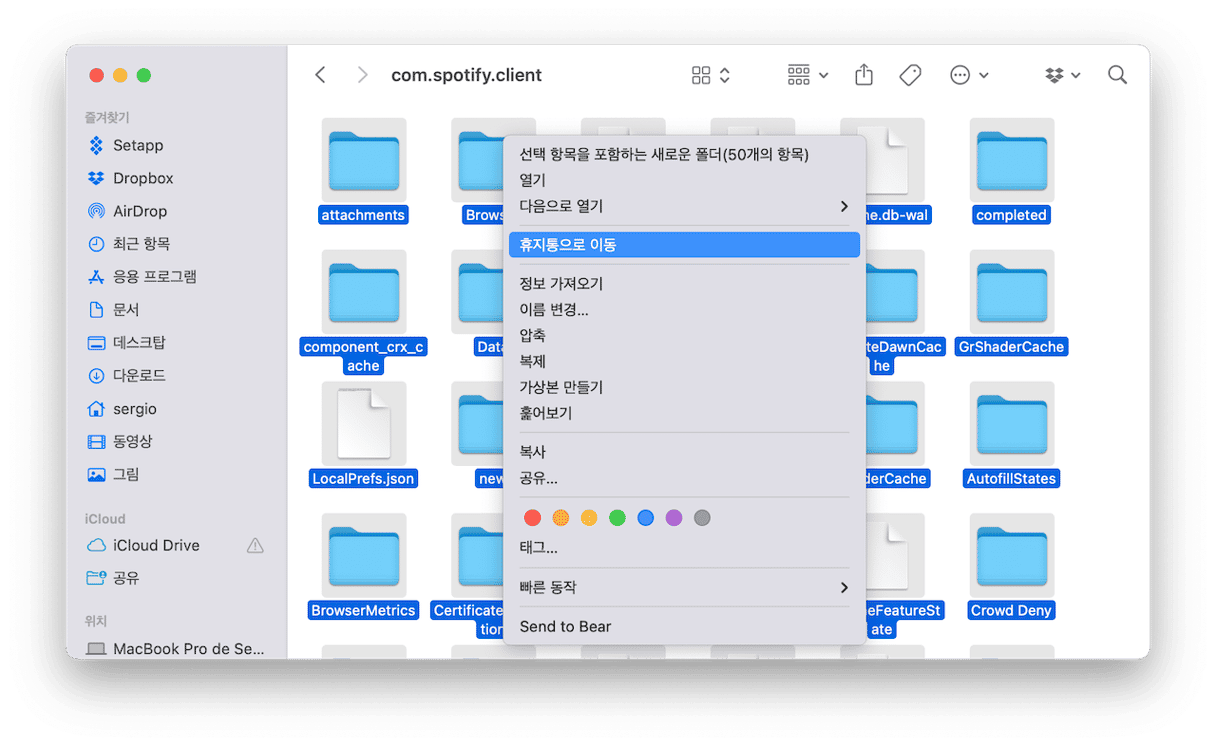Select the LocalPrefs.json file
Screen dimensions: 1216x746
pyautogui.click(x=363, y=425)
